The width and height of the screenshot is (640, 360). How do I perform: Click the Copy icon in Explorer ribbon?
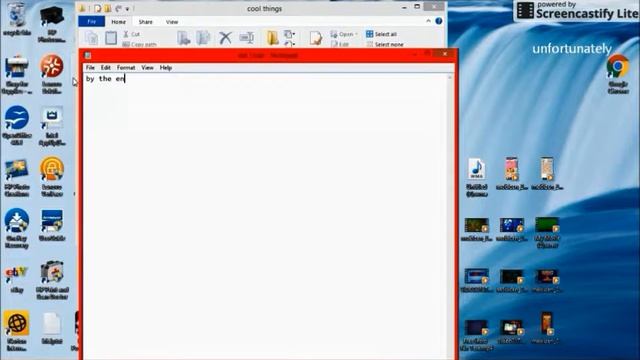tap(92, 38)
